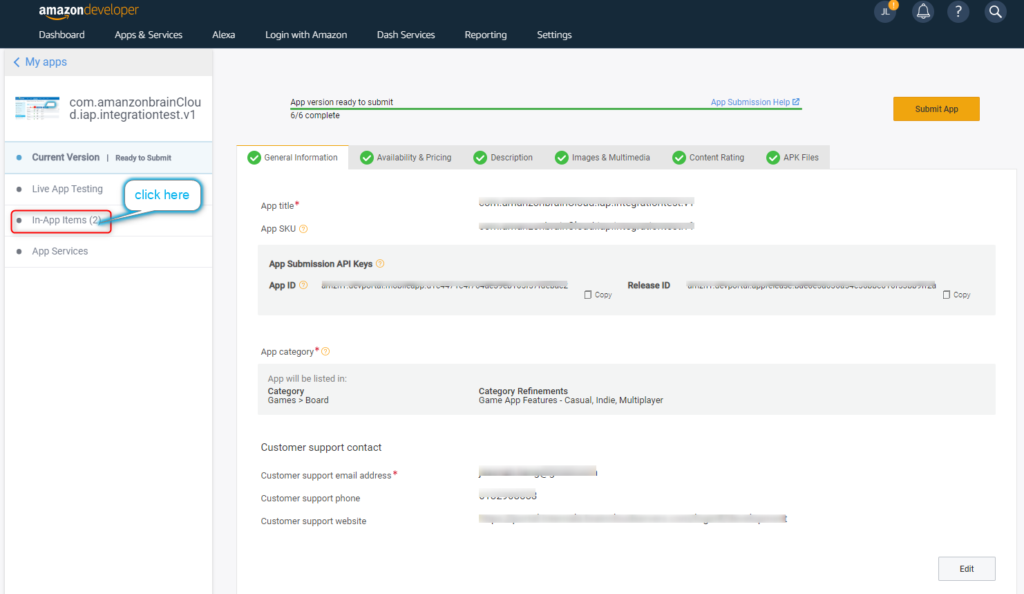Click the Category Refinements value text
This screenshot has height=594, width=1024.
[x=570, y=401]
